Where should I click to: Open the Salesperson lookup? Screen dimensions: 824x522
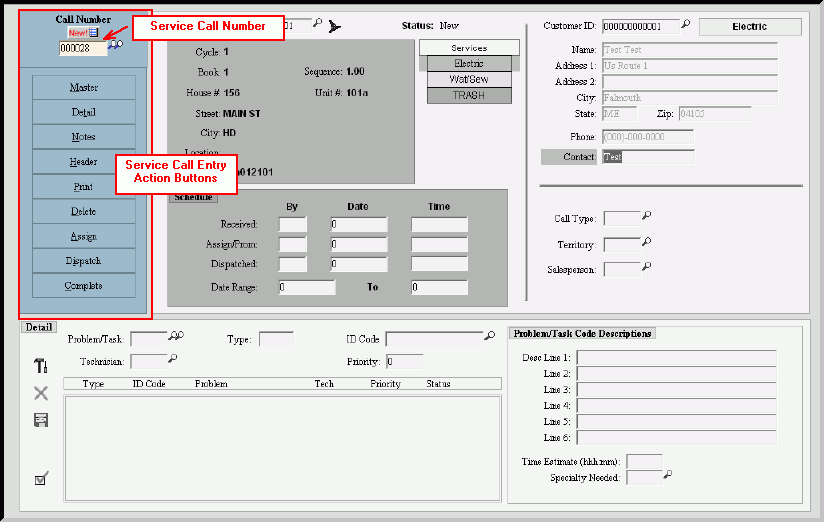point(646,267)
